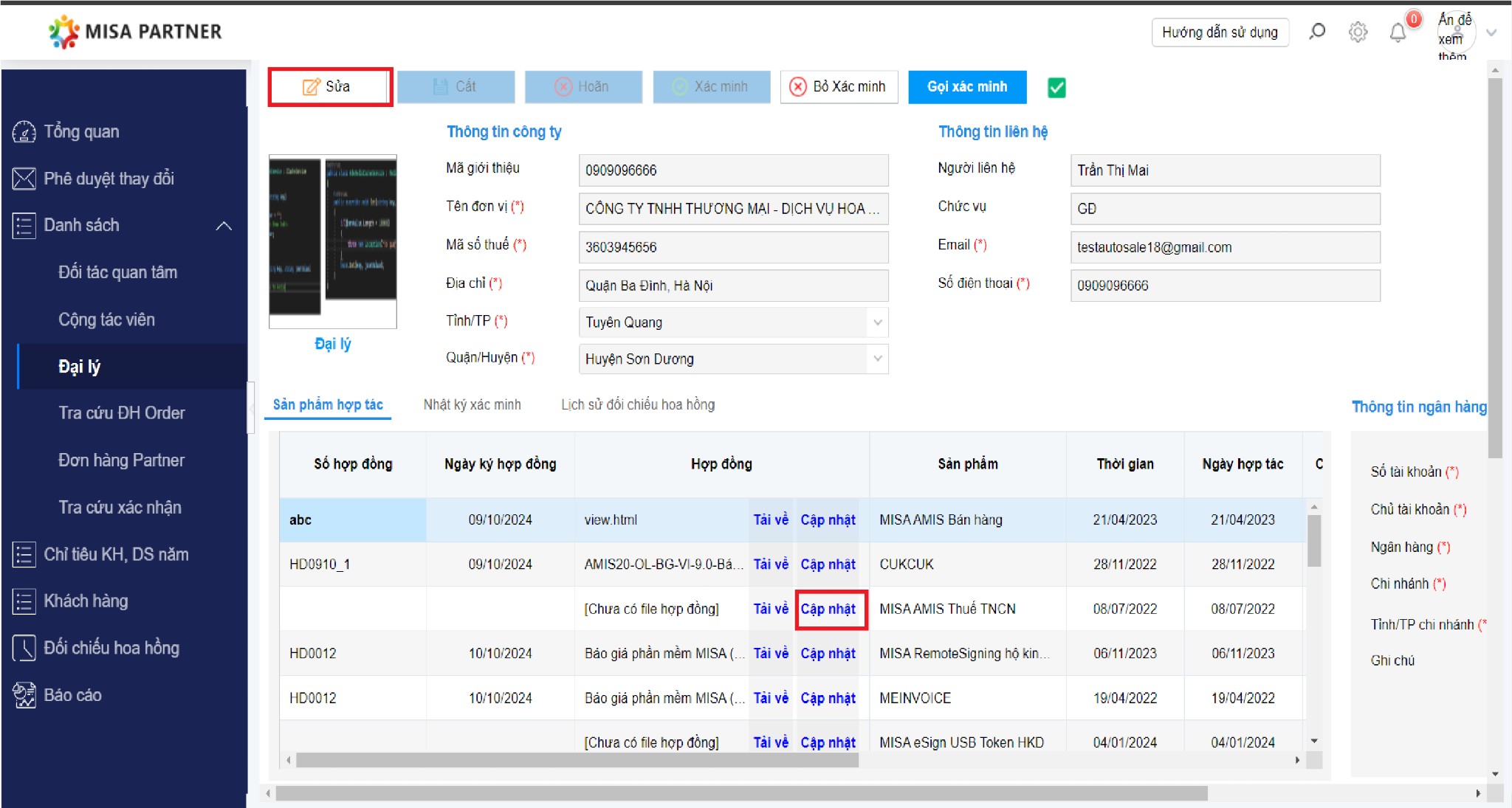Open Lịch sử đối chiếu hoa hồng tab

tap(637, 404)
